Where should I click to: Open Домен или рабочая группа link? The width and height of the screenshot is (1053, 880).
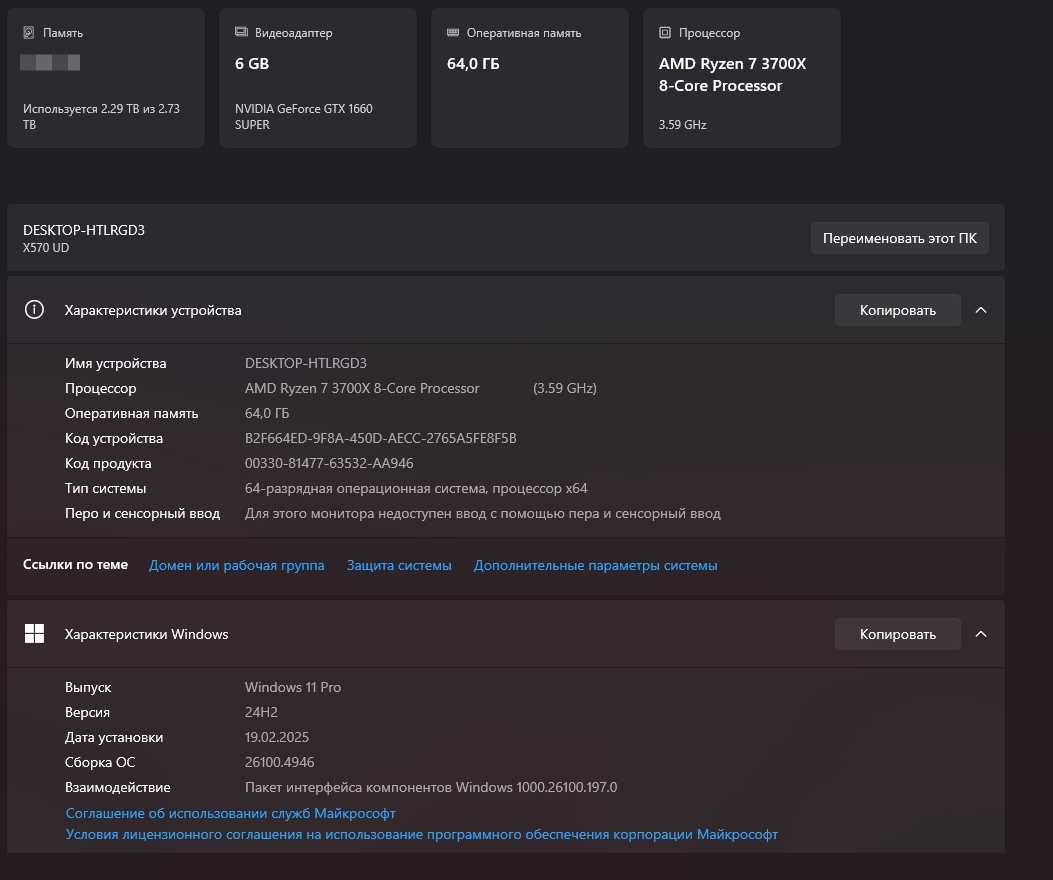236,566
